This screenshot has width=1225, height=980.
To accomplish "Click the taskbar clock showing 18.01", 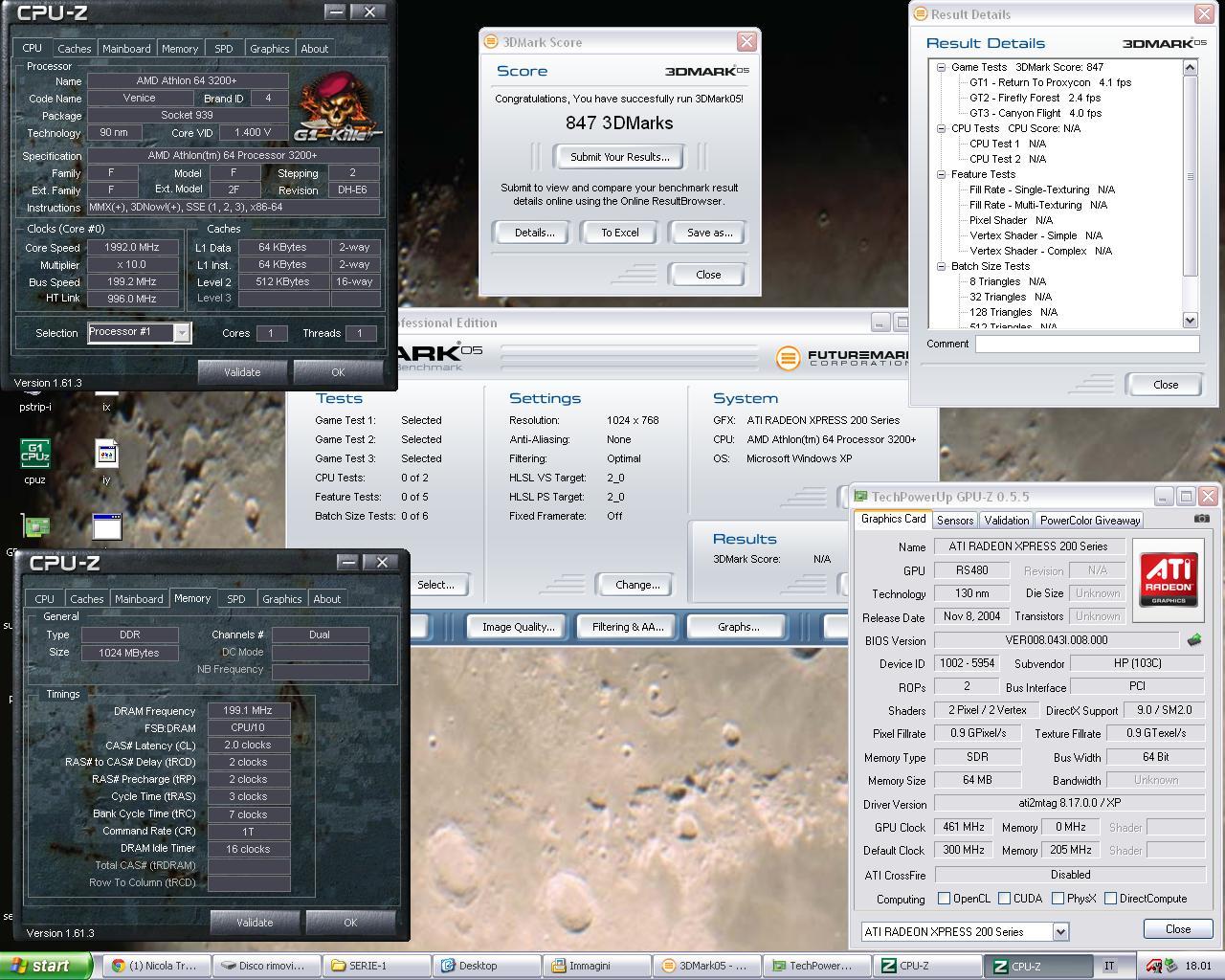I will [1198, 966].
